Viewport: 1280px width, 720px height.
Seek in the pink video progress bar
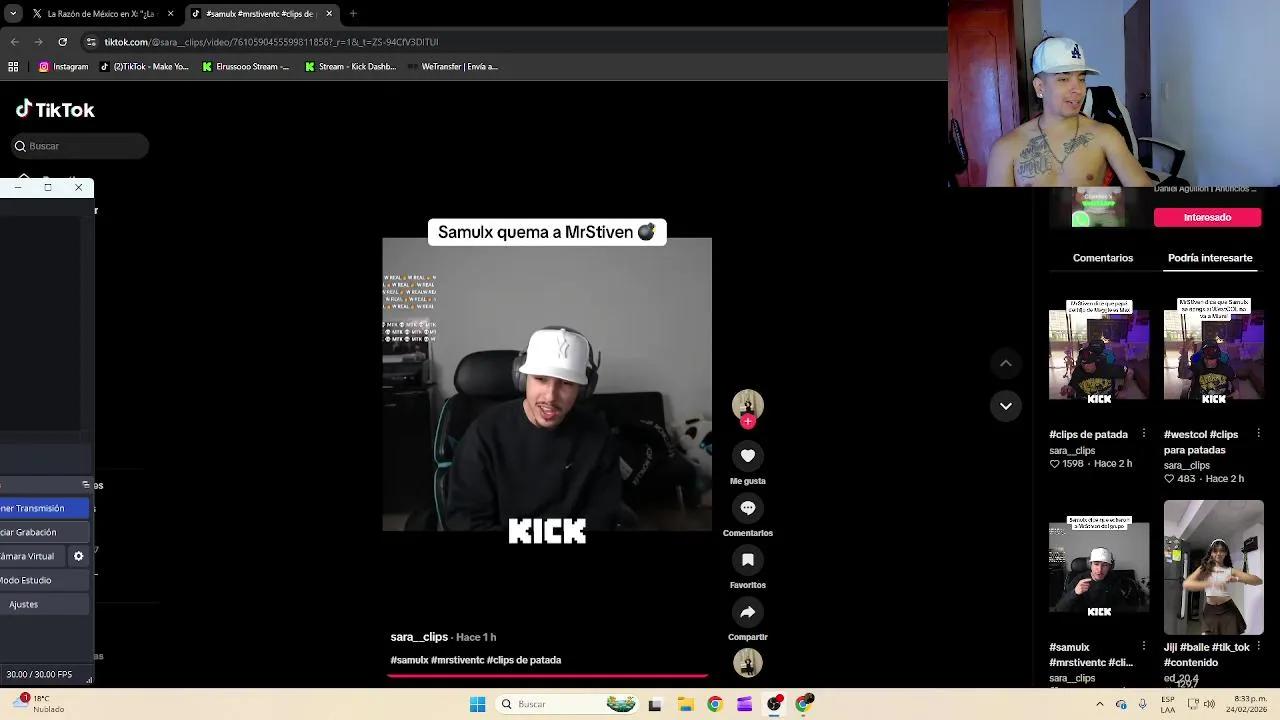(x=547, y=676)
